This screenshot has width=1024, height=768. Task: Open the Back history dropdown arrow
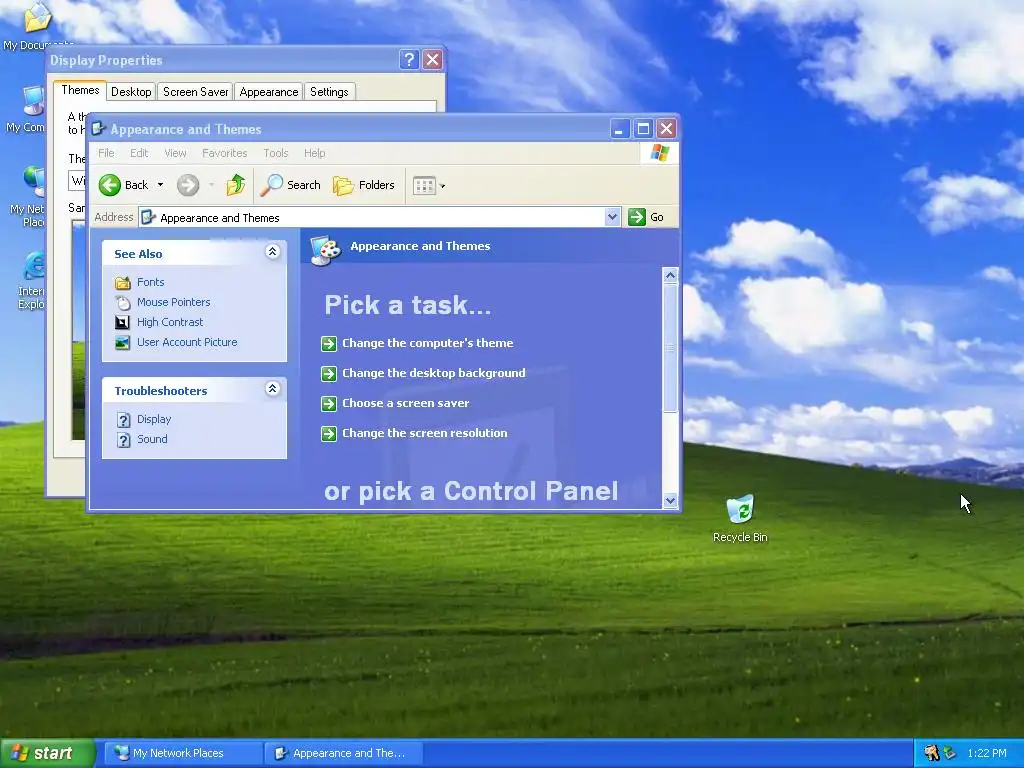coord(160,185)
